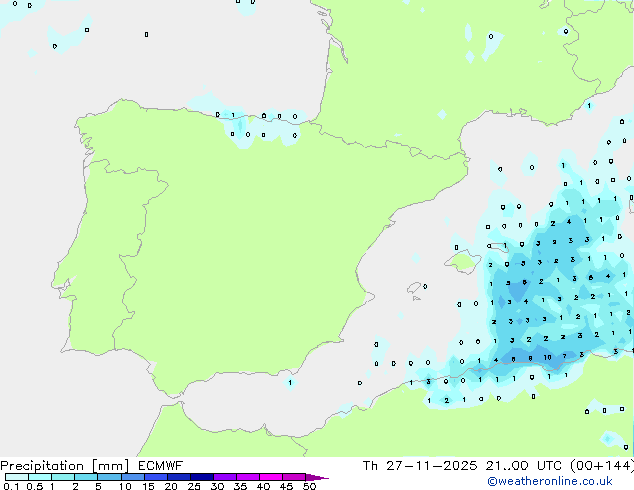Pick the 10–15 mm legend swatch
The height and width of the screenshot is (490, 634).
[132, 477]
